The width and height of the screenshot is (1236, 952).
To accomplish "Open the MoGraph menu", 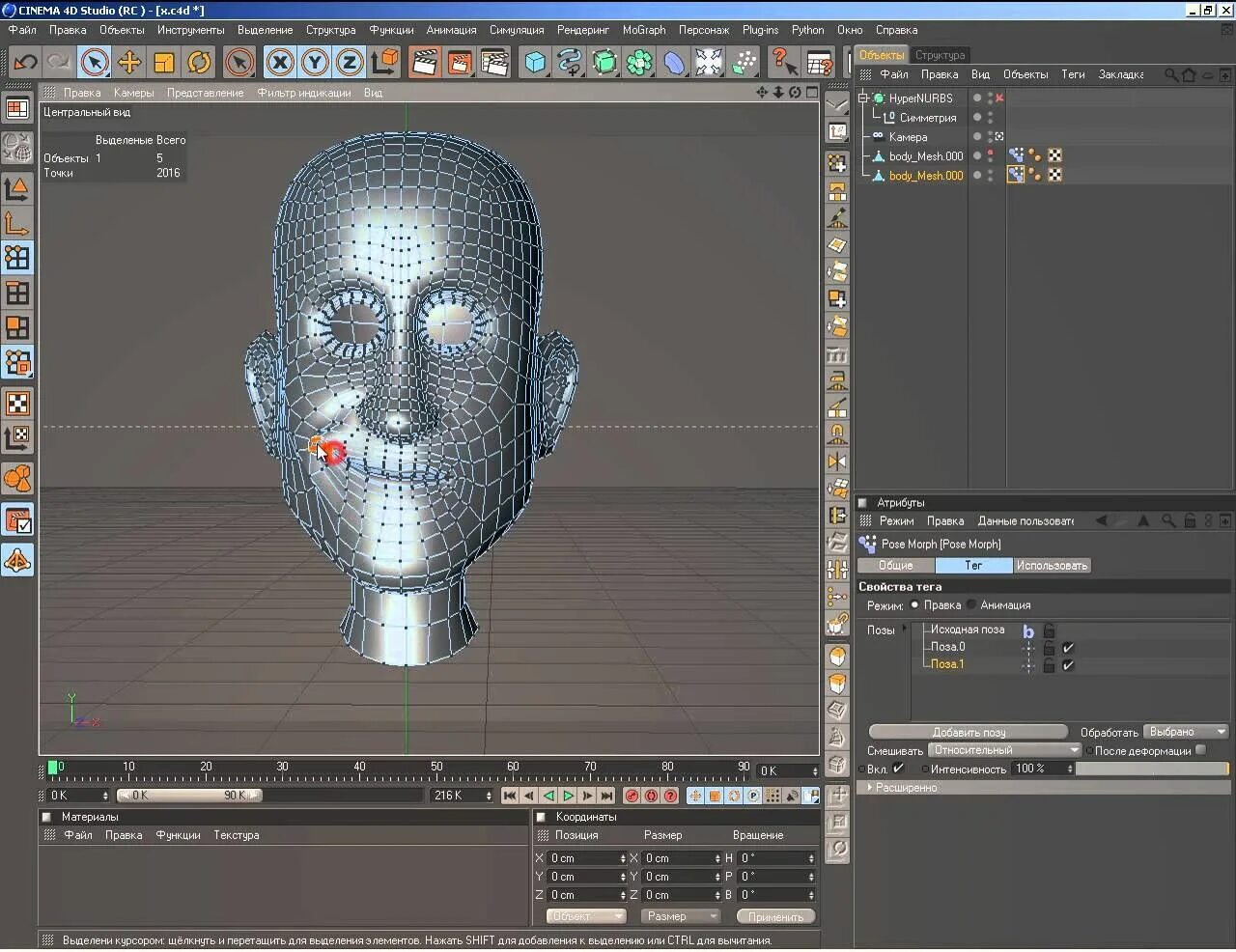I will tap(643, 30).
